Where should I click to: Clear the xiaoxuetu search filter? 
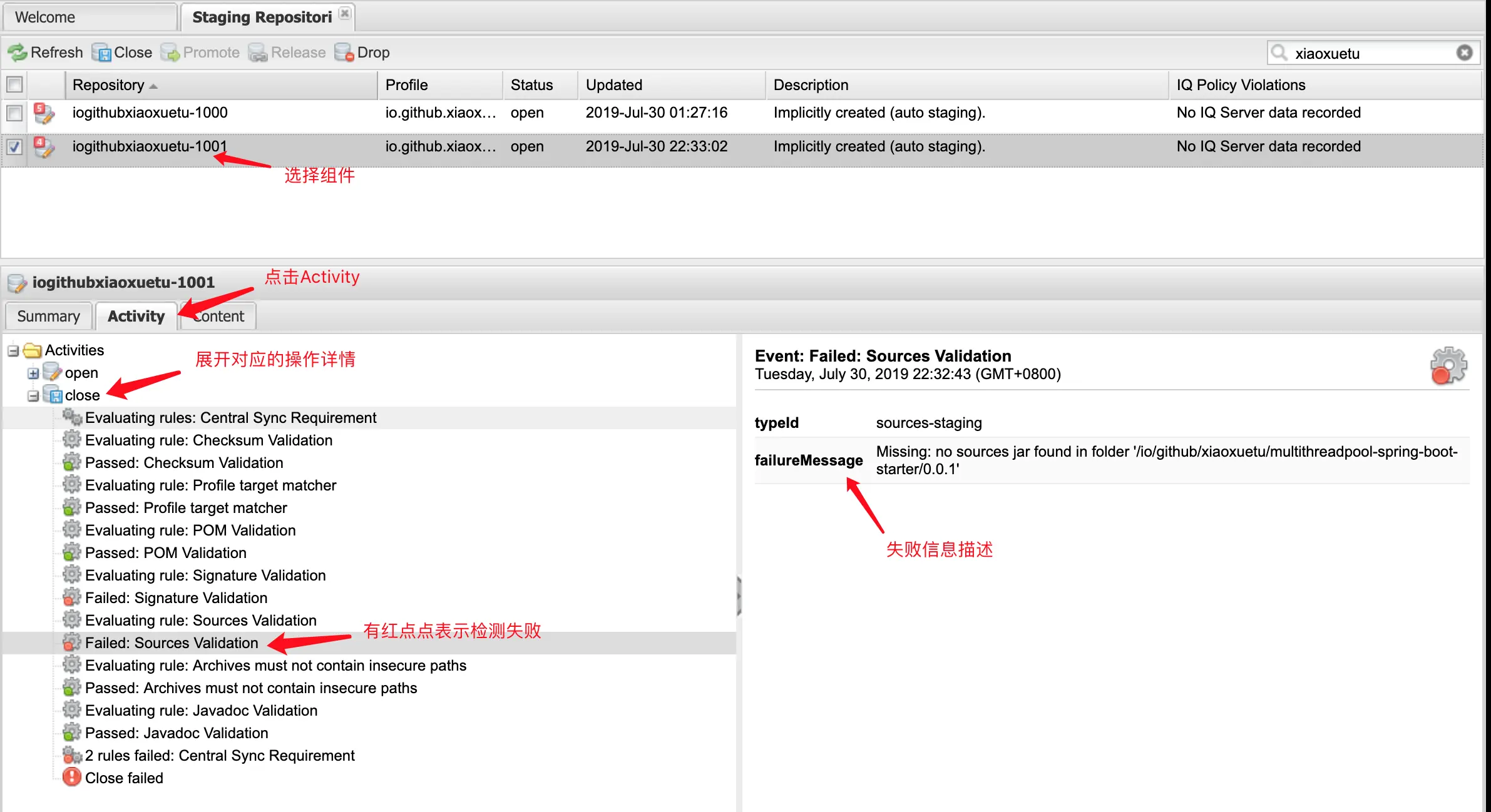tap(1464, 53)
